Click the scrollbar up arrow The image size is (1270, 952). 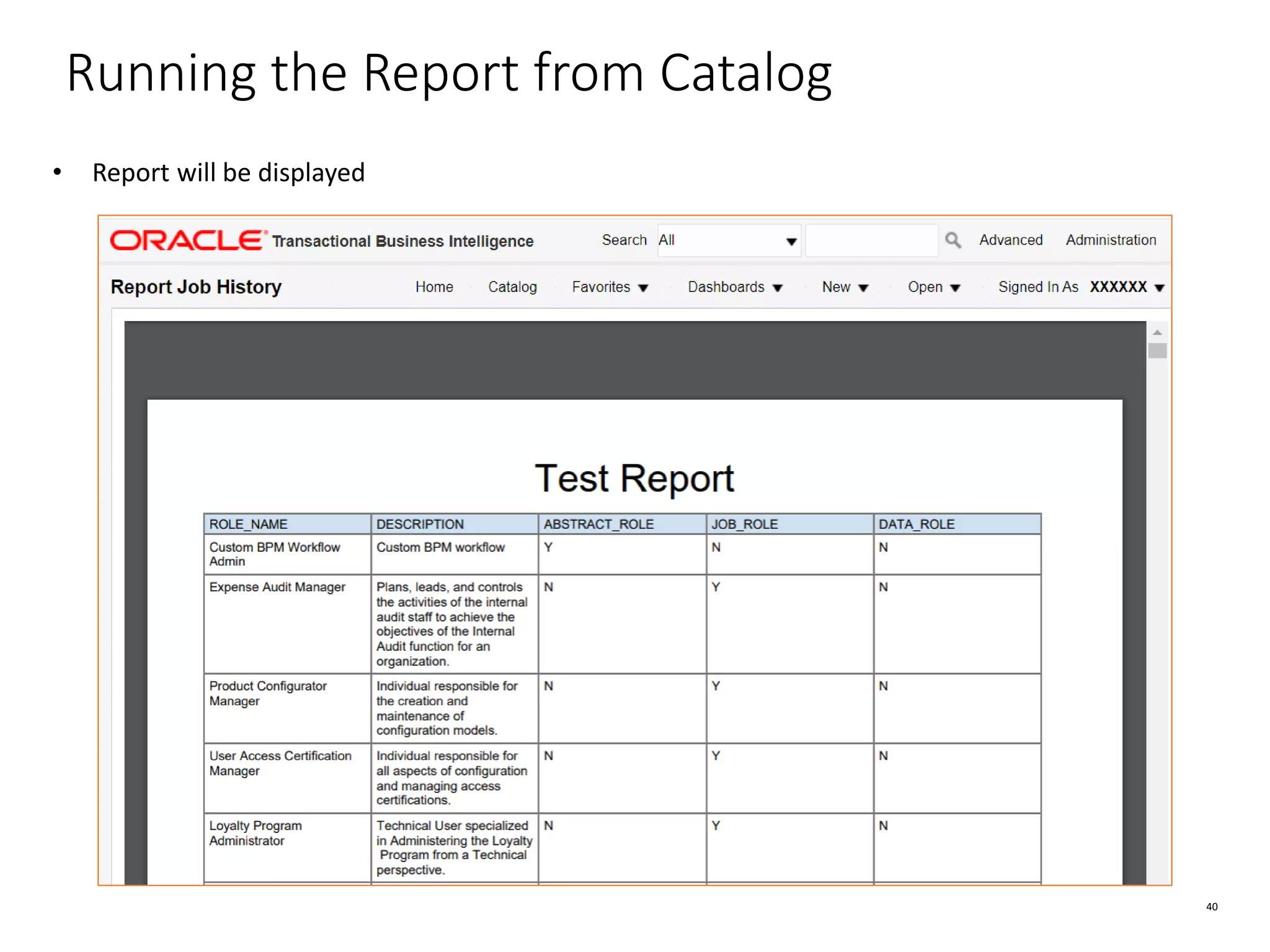click(1157, 333)
